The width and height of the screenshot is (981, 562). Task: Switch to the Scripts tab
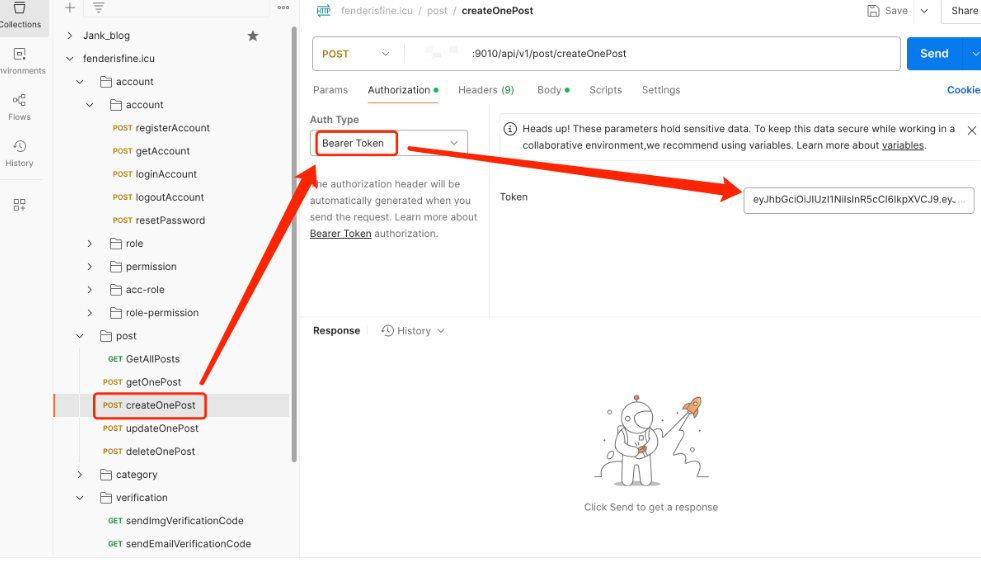605,90
